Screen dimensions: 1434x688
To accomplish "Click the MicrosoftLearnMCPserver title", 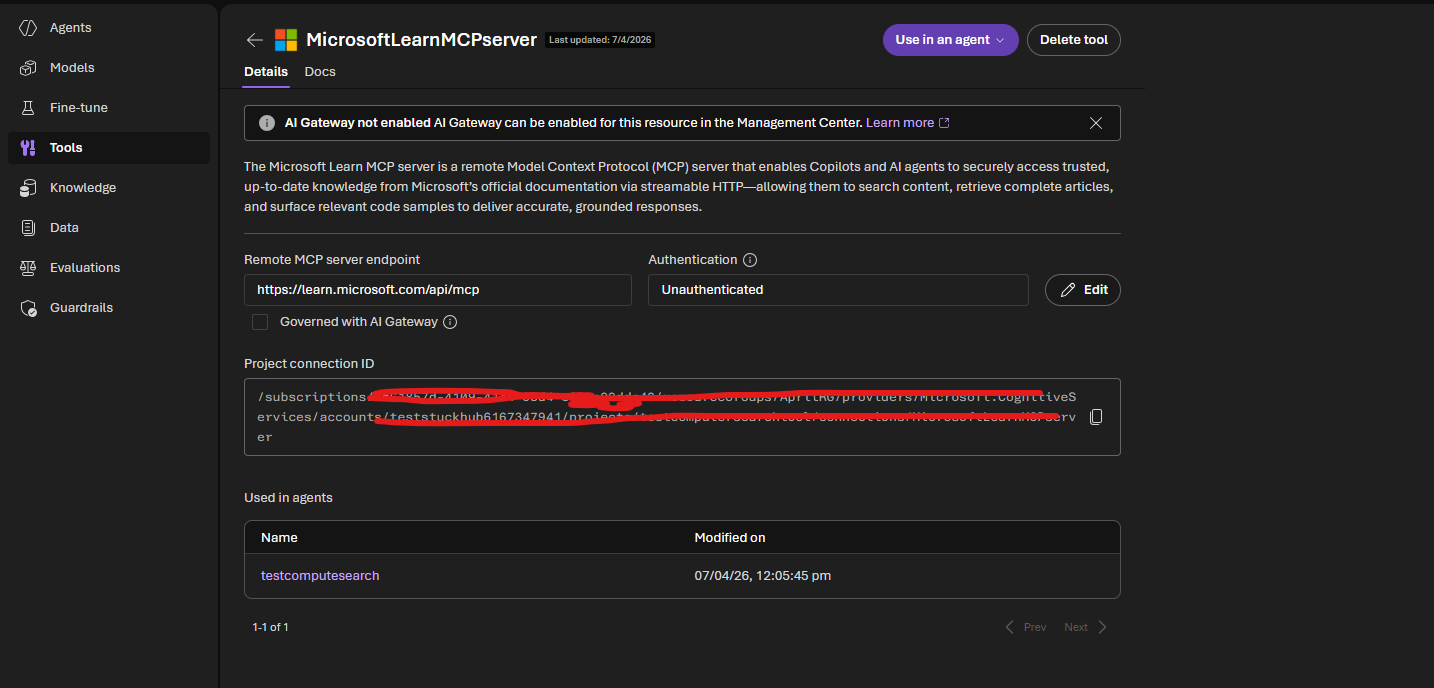I will [422, 40].
